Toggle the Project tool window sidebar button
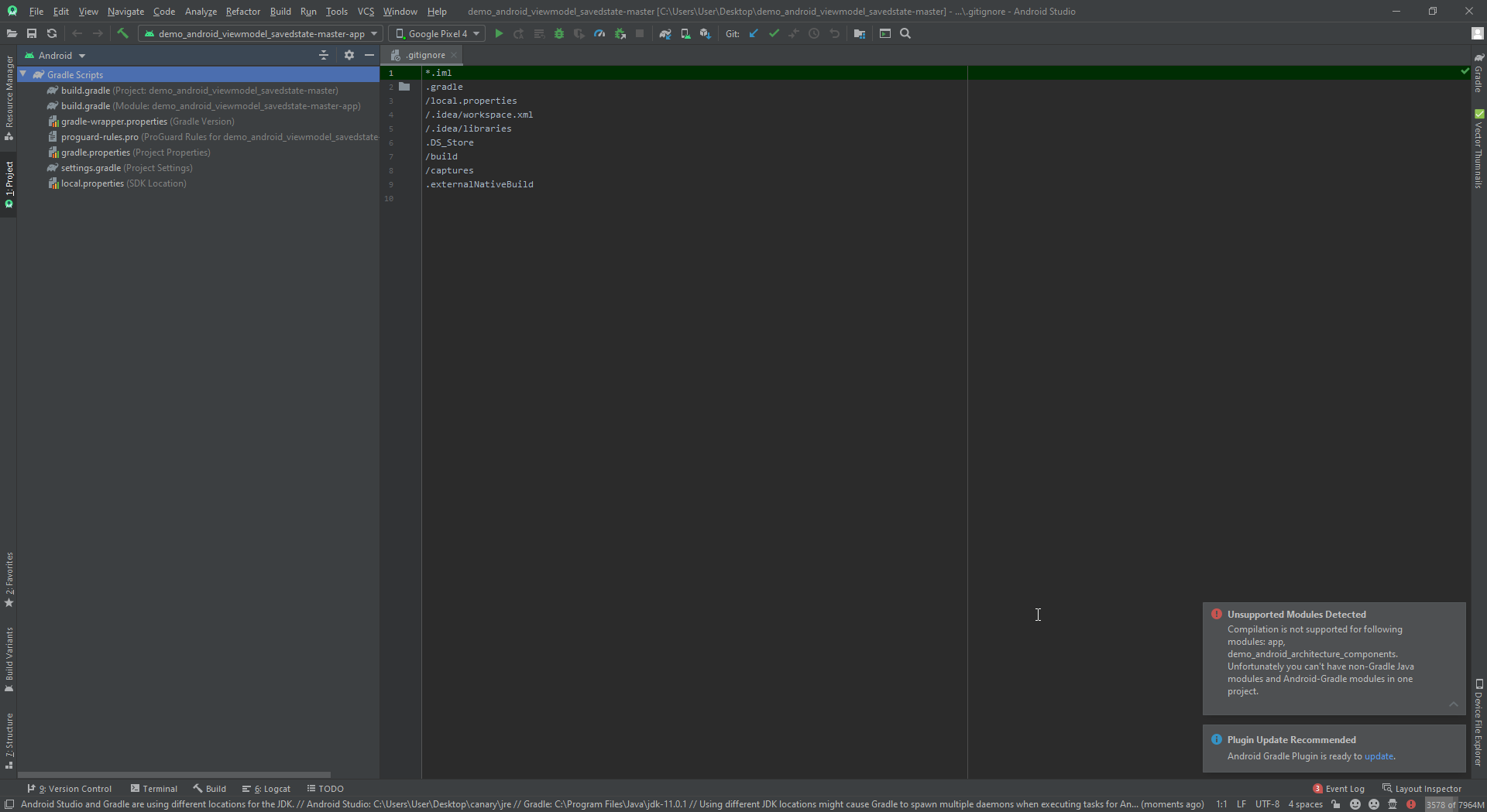The height and width of the screenshot is (812, 1487). (9, 184)
